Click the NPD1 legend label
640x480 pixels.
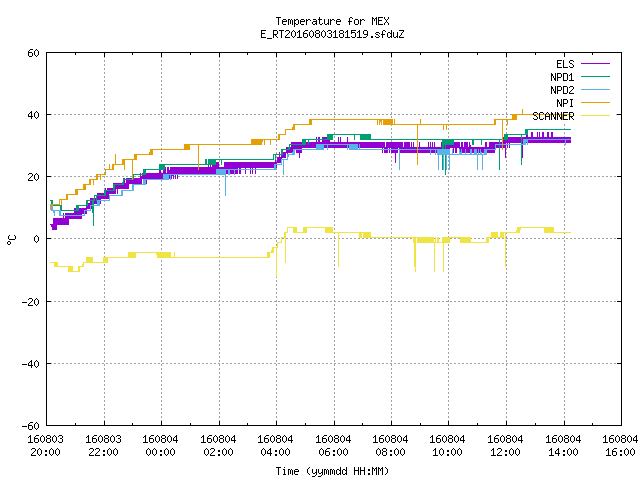[562, 77]
